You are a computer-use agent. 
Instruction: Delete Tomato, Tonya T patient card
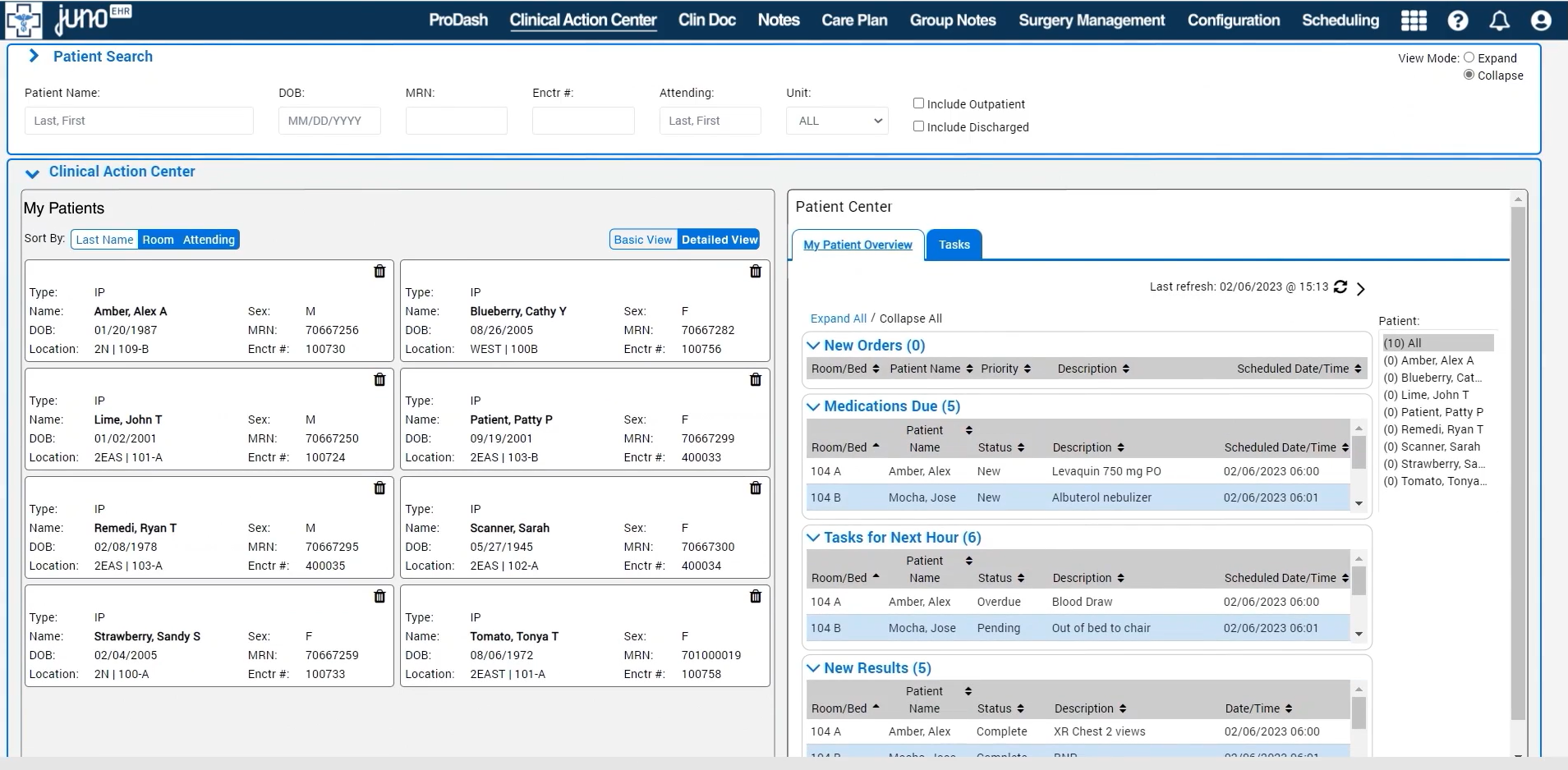tap(755, 596)
